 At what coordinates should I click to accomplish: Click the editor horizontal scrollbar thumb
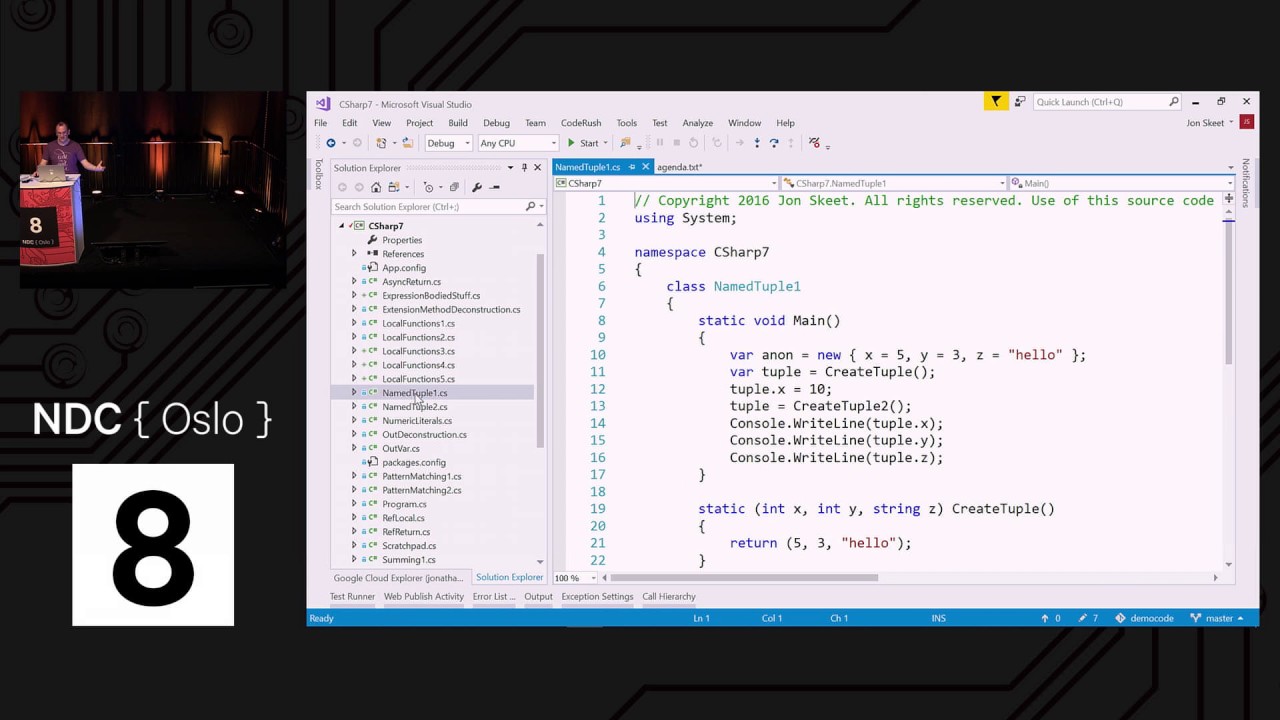pyautogui.click(x=744, y=578)
